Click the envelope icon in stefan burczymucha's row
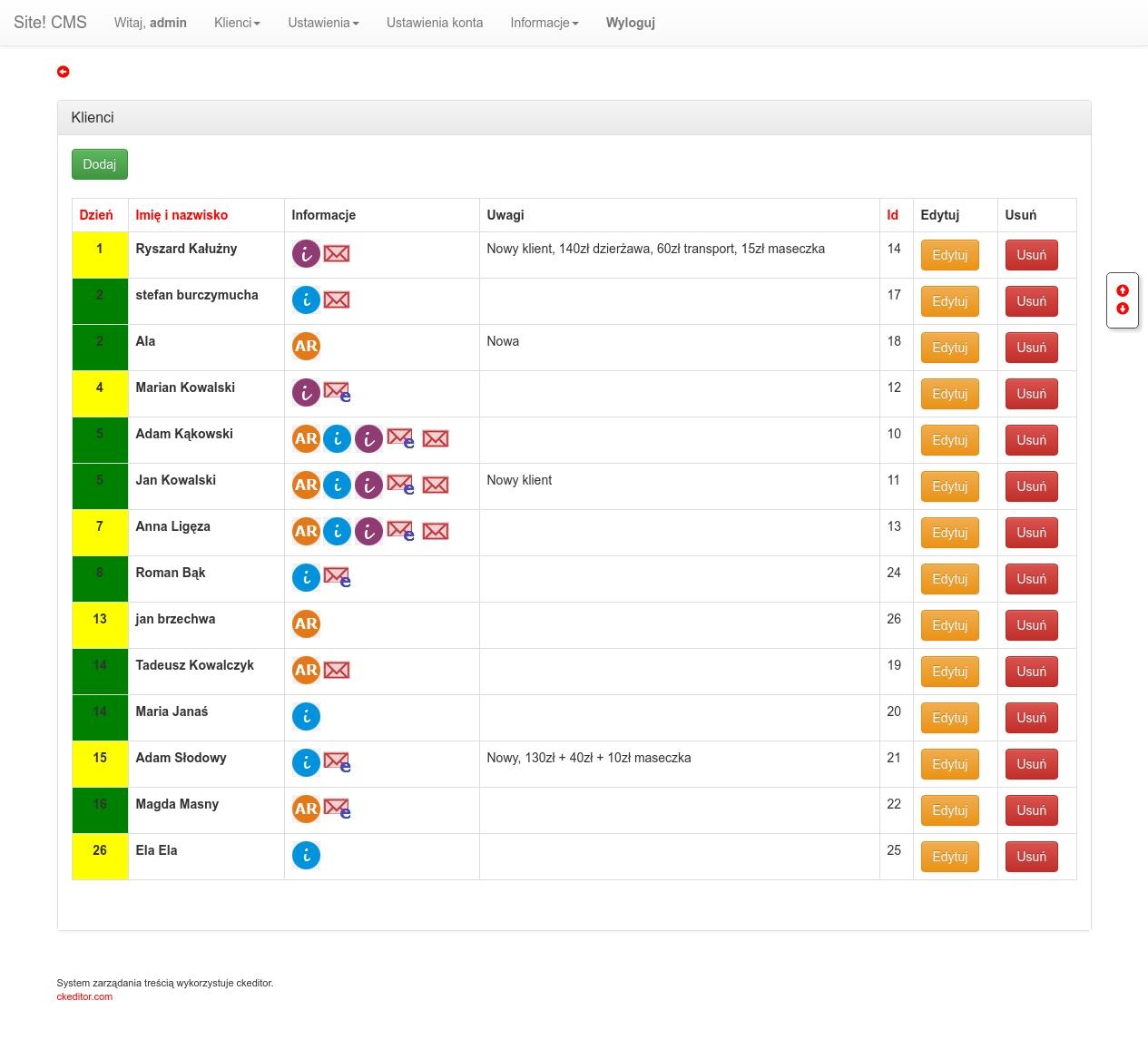This screenshot has height=1040, width=1148. tap(337, 300)
